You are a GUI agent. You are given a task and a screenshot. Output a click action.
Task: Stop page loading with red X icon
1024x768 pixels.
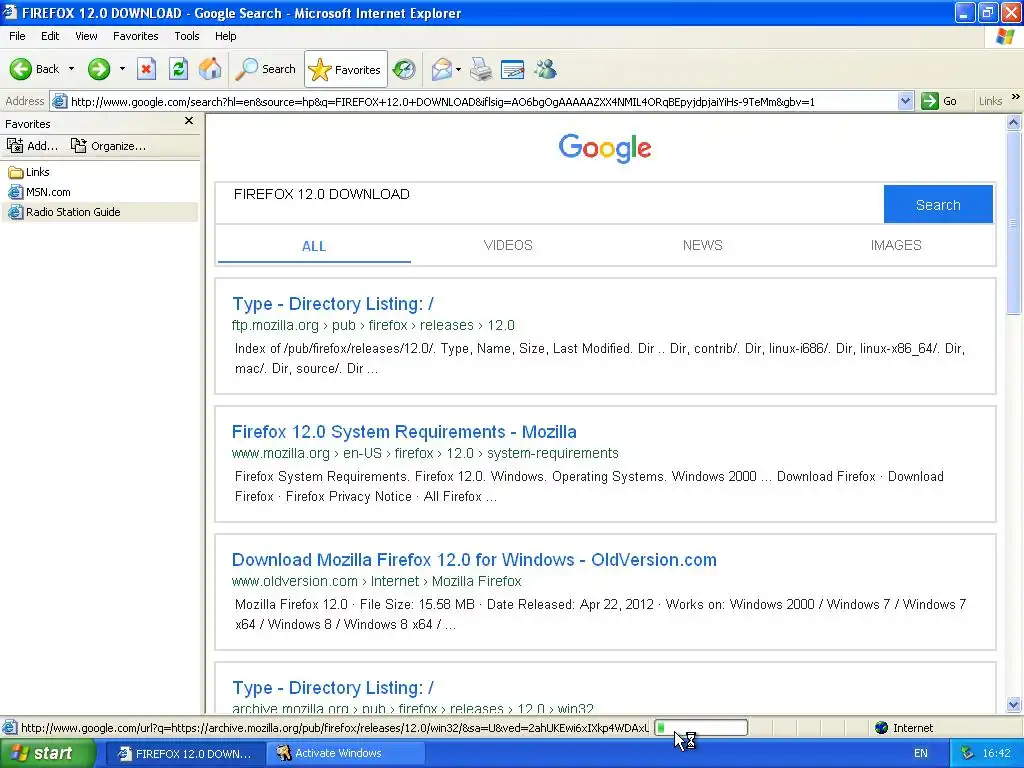point(146,69)
